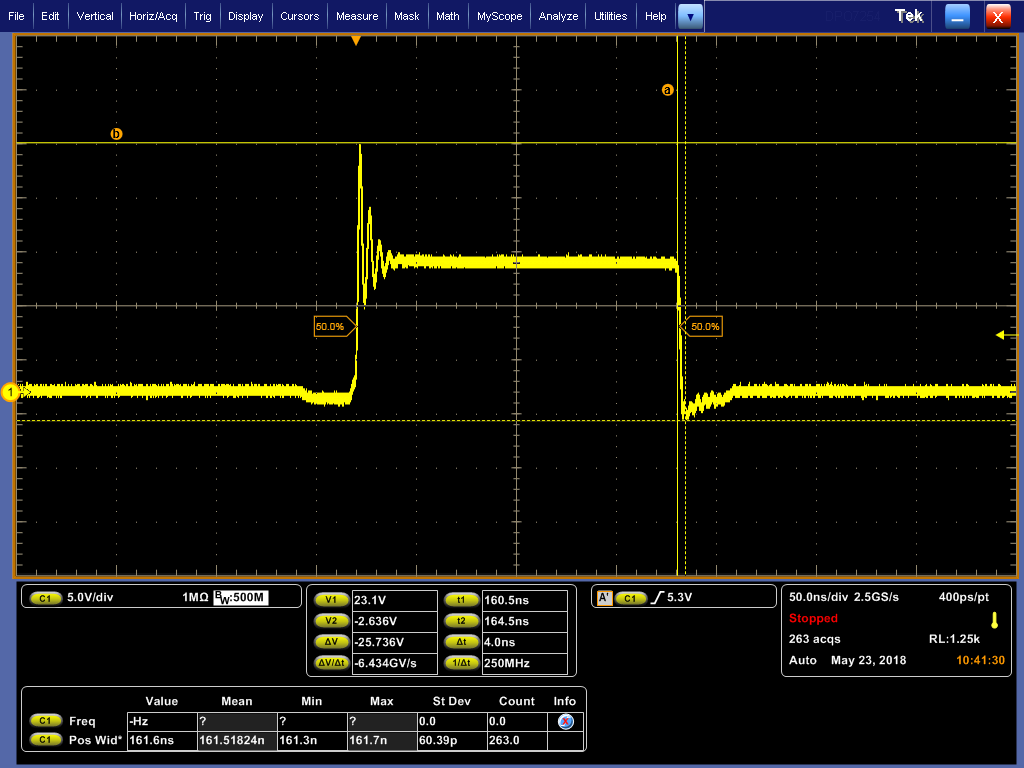Select the C1 badge next to Pos Wid
Screen dimensions: 1024x768
44,740
